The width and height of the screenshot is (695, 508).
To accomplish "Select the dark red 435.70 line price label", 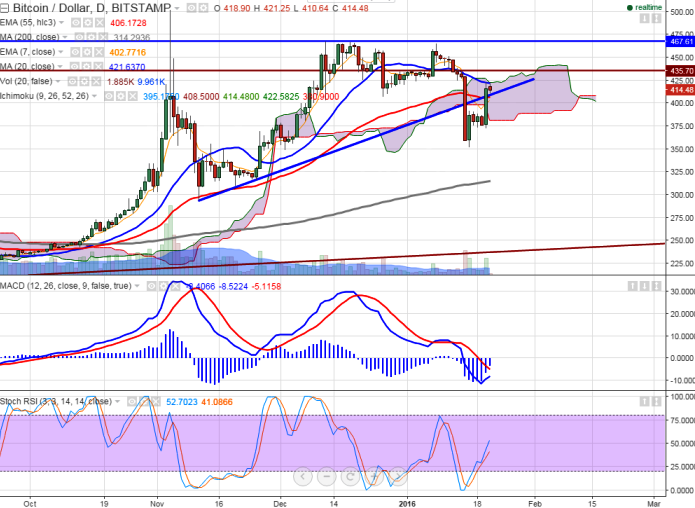I will click(680, 71).
